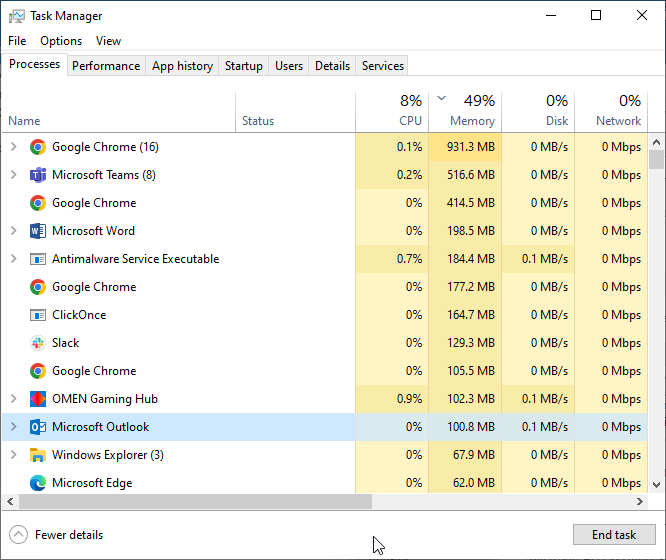Sort processes by CPU column
This screenshot has width=666, height=560.
(x=392, y=112)
